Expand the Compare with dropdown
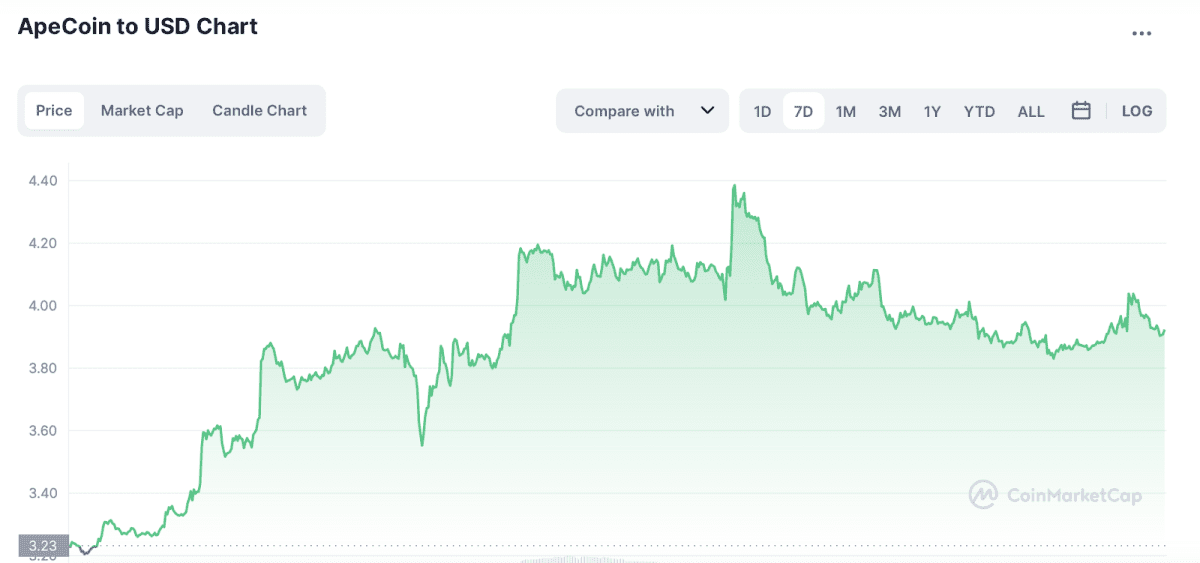1200x563 pixels. [x=643, y=111]
